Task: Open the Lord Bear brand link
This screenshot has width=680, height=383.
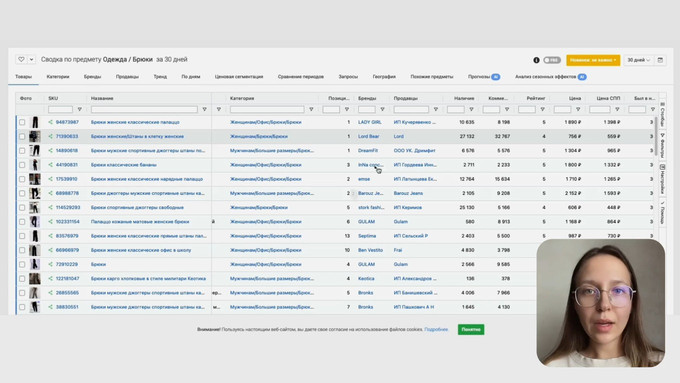Action: 369,137
